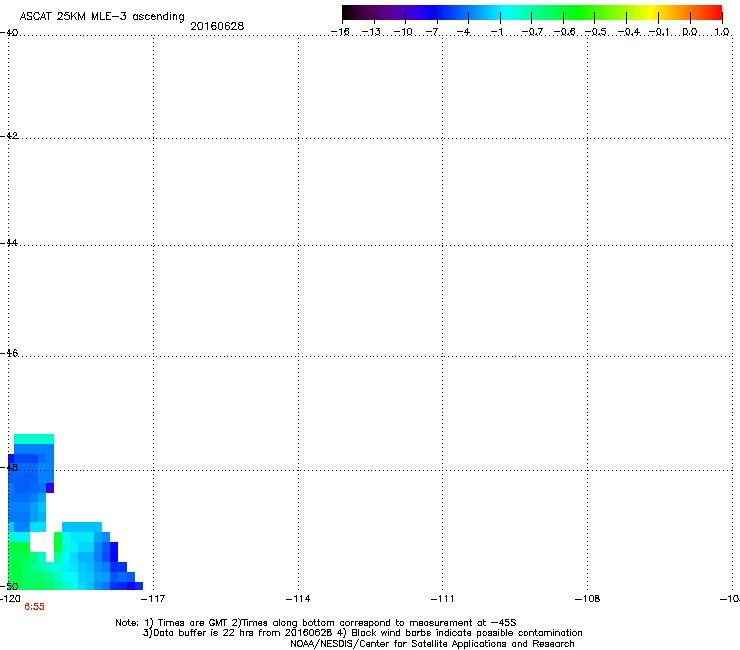Click the "-1" color scale label
The image size is (740, 650).
496,32
